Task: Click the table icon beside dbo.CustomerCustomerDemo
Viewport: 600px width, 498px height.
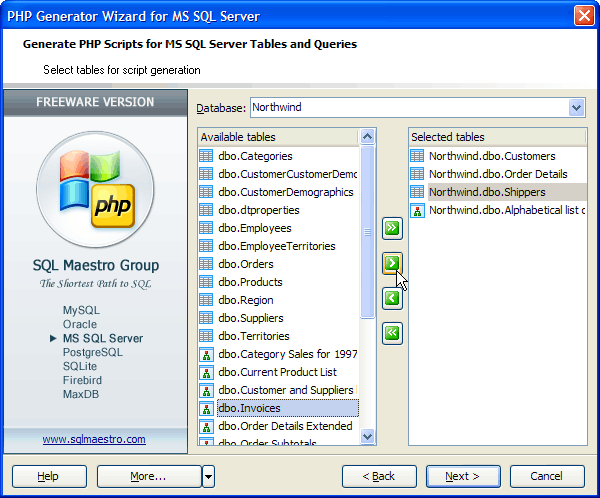Action: coord(206,174)
